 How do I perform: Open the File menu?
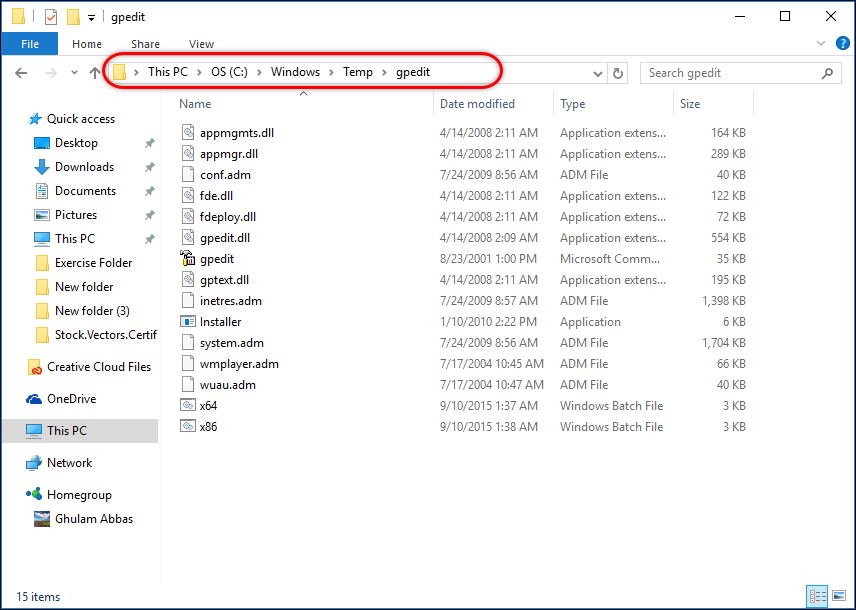pos(29,44)
